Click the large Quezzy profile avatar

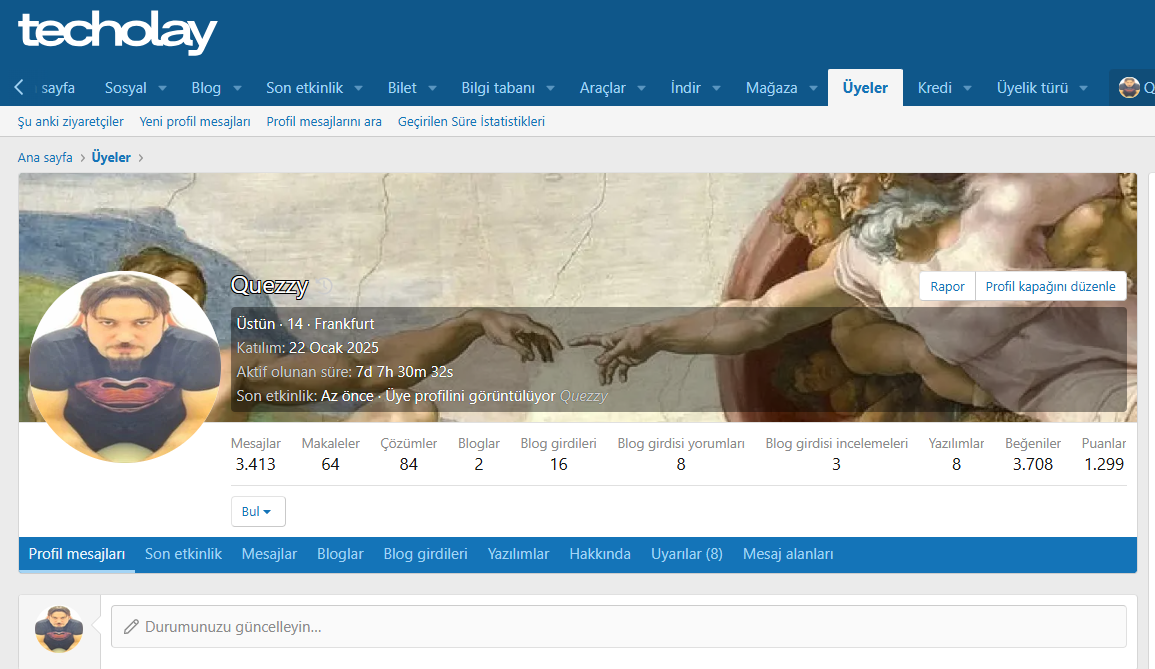coord(125,367)
